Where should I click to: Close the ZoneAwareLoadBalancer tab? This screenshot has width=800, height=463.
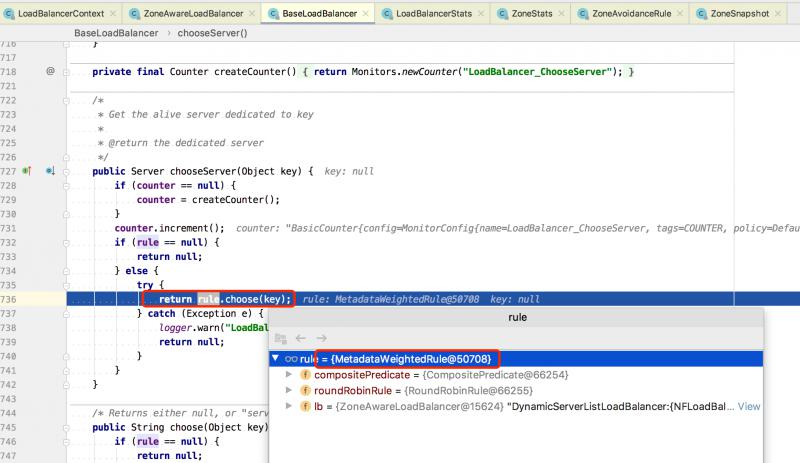click(252, 13)
